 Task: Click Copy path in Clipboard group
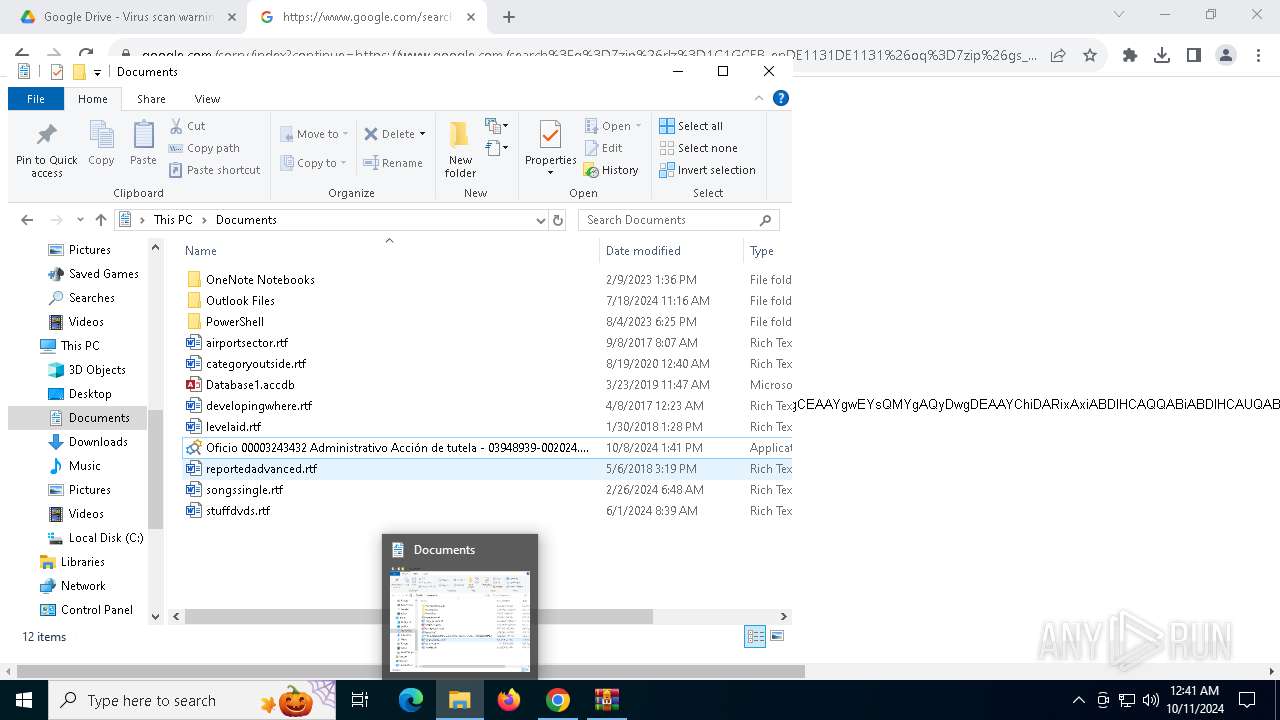pos(204,148)
